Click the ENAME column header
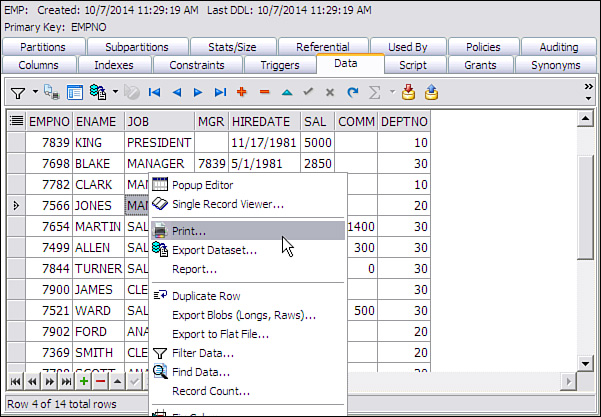 97,120
